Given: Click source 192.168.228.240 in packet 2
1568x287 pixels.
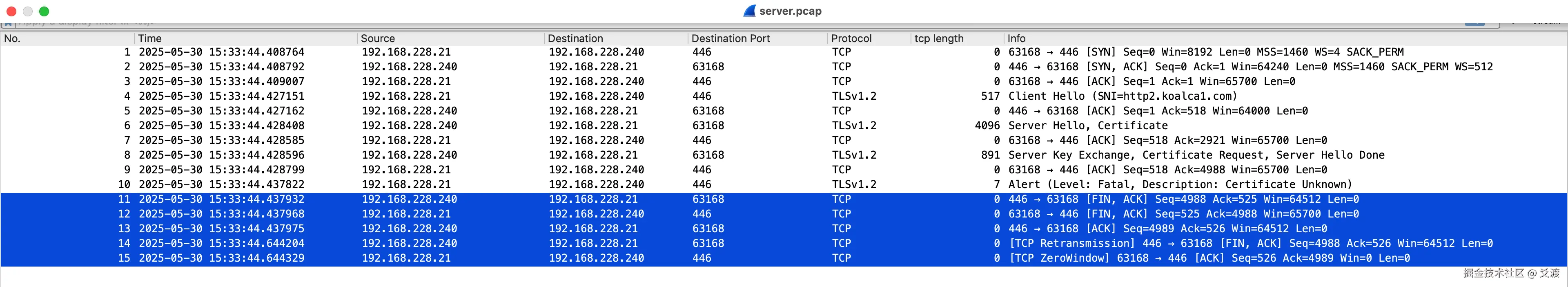Looking at the screenshot, I should coord(410,67).
